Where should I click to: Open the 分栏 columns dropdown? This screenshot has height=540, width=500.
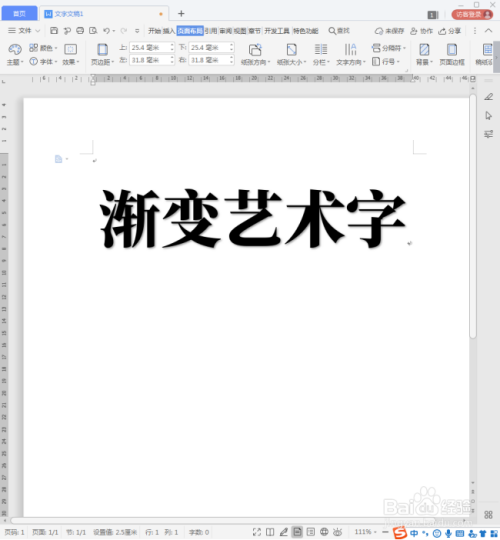[321, 54]
